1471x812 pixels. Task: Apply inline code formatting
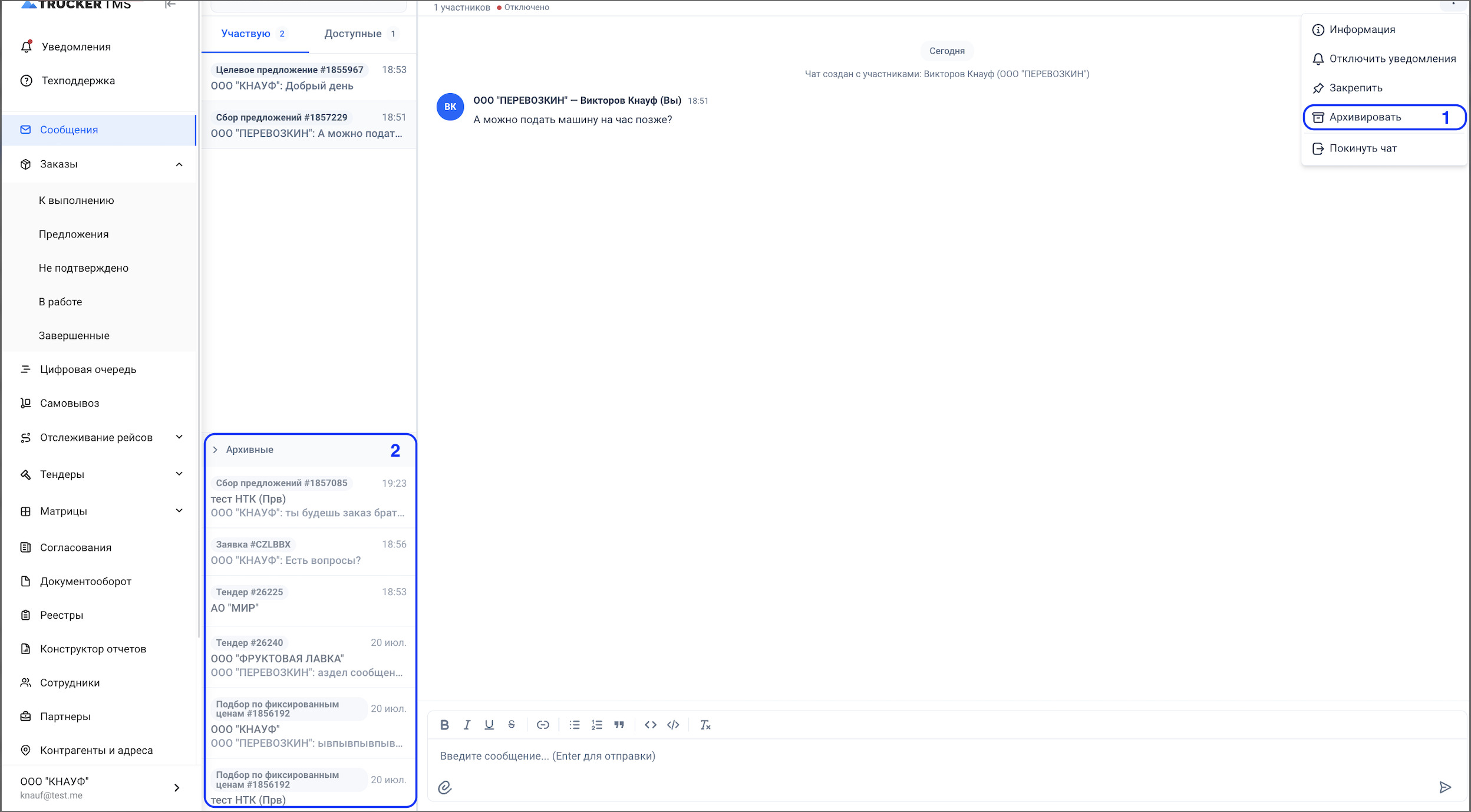(651, 725)
